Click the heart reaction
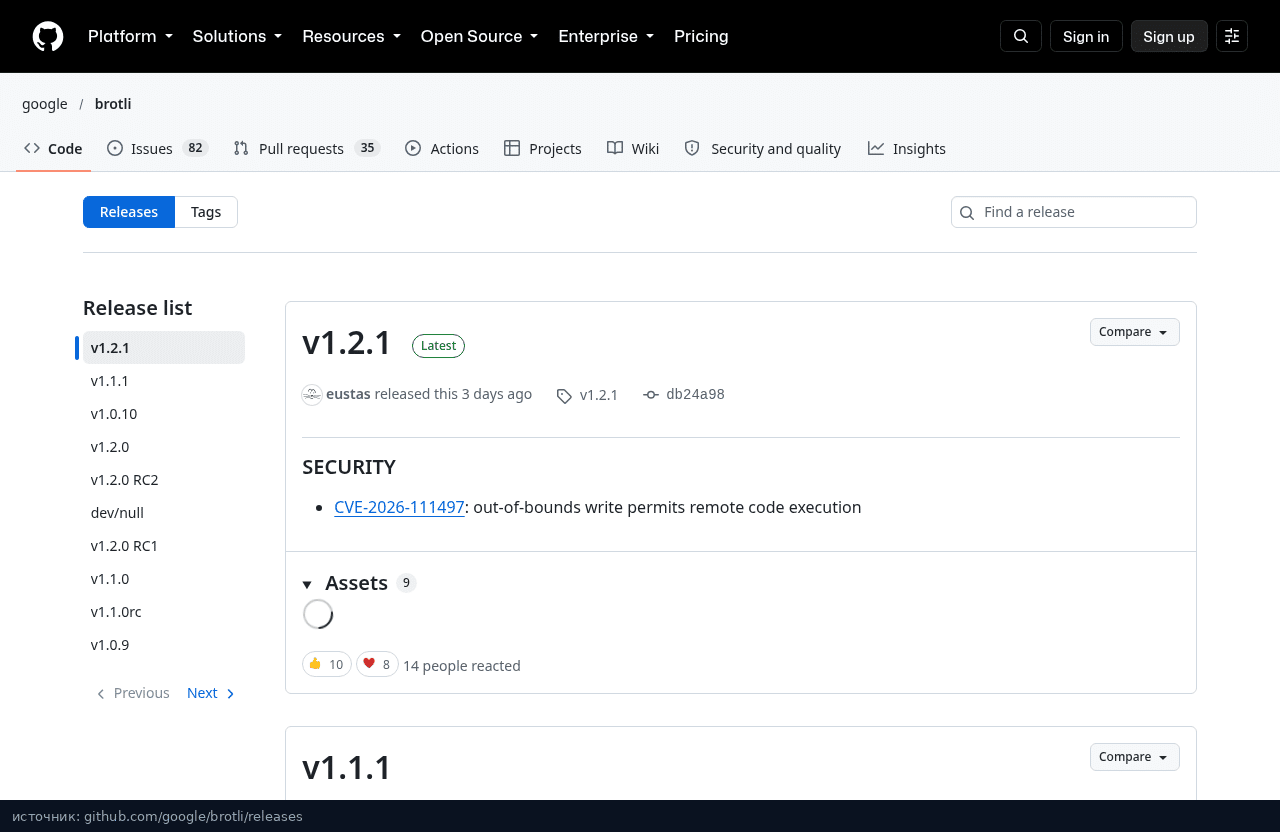 point(377,664)
